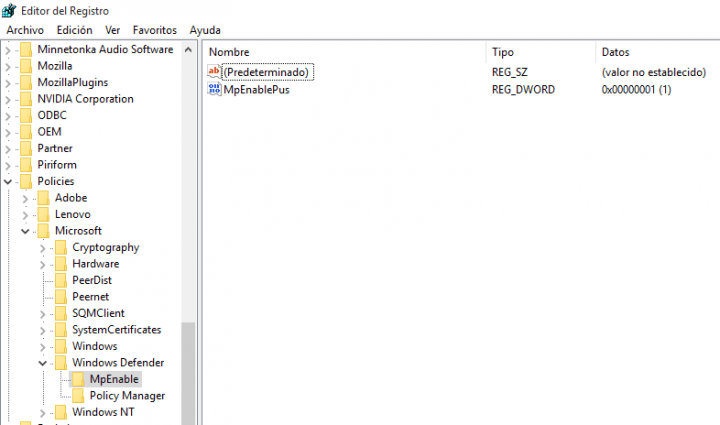The height and width of the screenshot is (425, 720).
Task: Click the Policy Manager folder icon
Action: [x=79, y=396]
